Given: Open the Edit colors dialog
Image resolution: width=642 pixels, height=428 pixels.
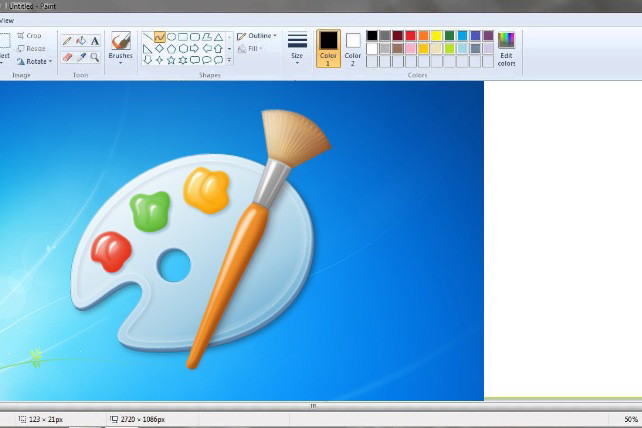Looking at the screenshot, I should pos(506,49).
